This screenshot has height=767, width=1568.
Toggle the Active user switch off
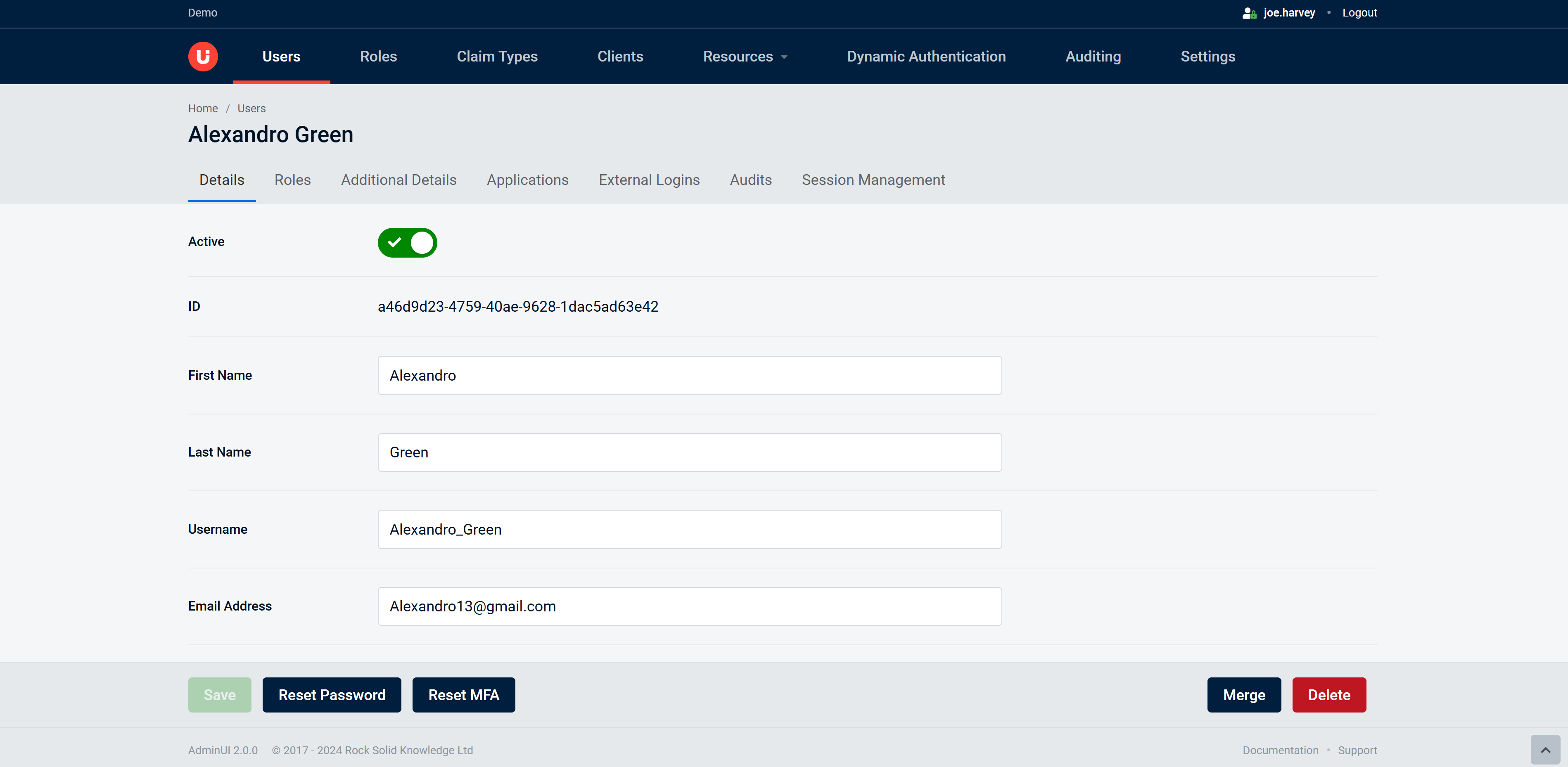[x=407, y=243]
